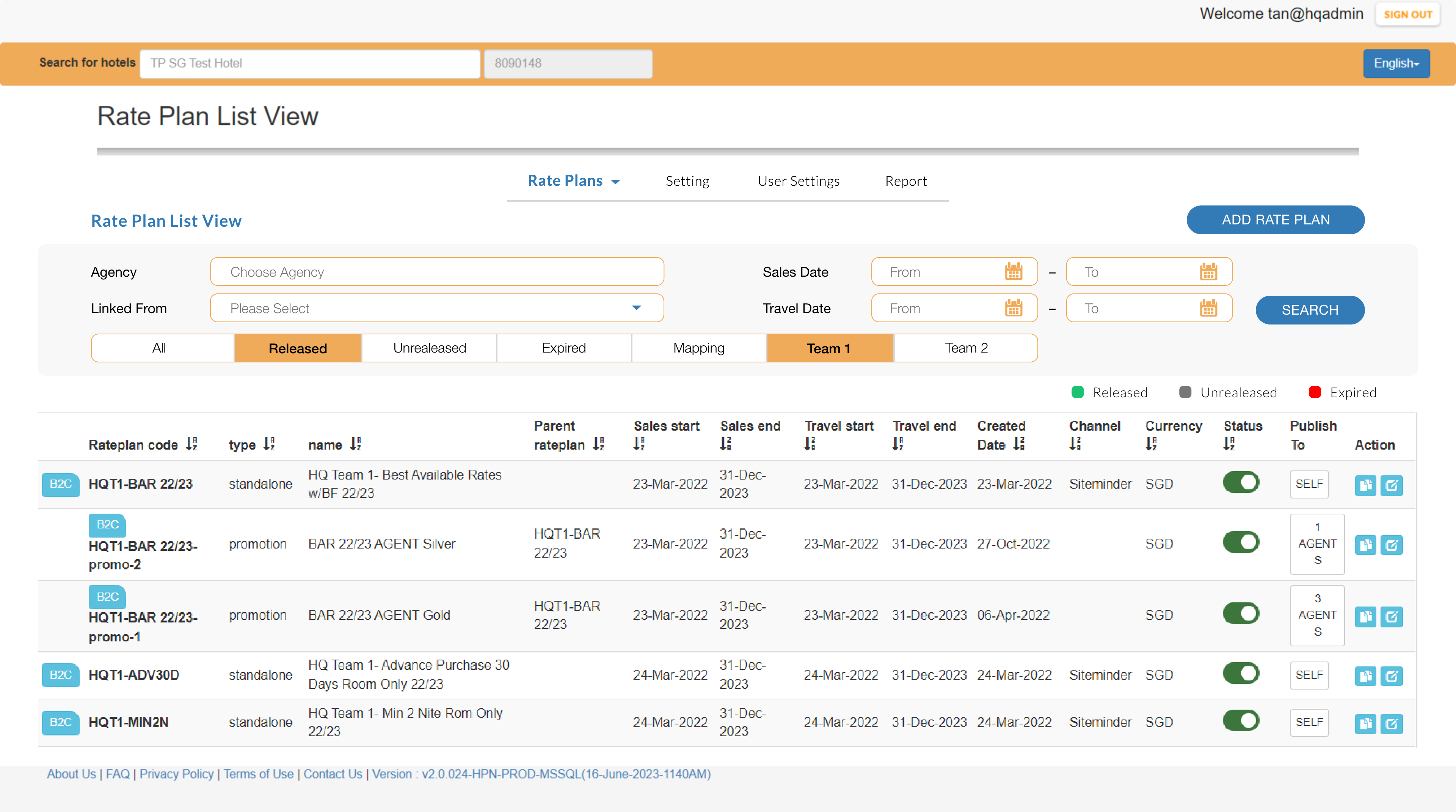Screen dimensions: 1456x812
Task: Click the SIGN OUT button
Action: click(x=1407, y=15)
